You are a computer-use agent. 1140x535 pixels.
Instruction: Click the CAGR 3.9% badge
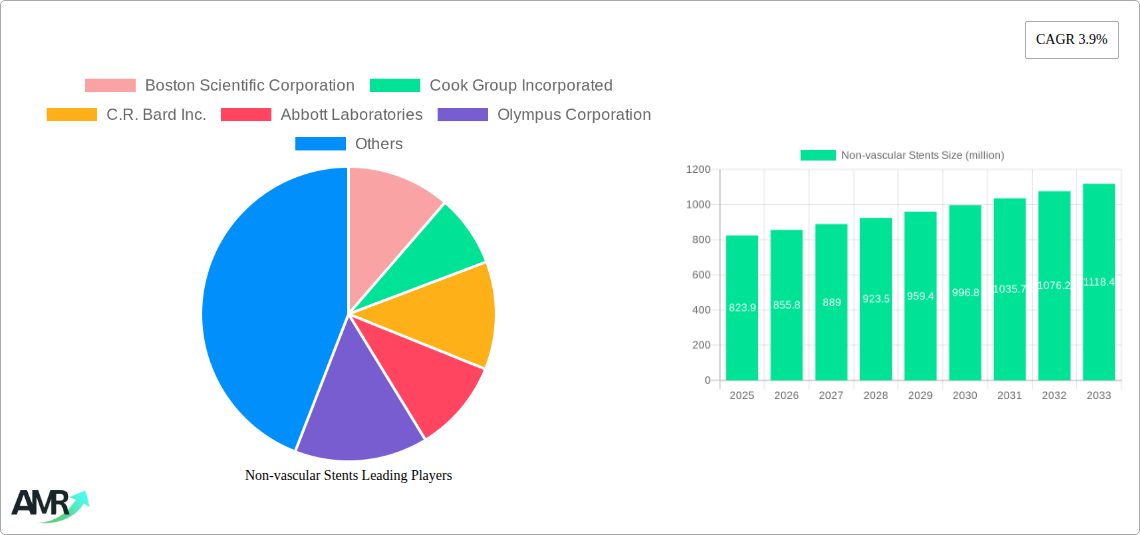coord(1071,40)
